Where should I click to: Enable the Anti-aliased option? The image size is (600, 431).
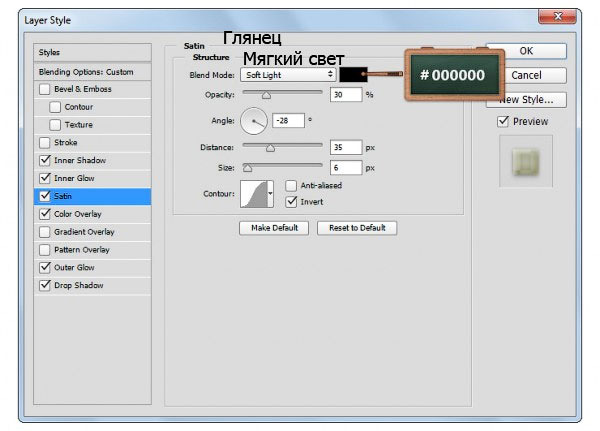tap(291, 186)
